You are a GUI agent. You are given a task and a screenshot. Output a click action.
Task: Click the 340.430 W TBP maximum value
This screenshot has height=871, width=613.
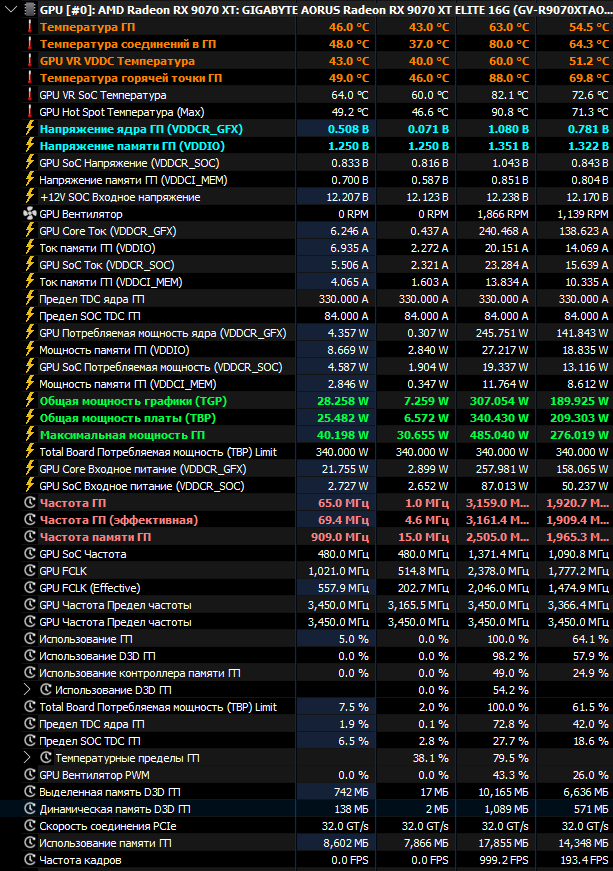pyautogui.click(x=499, y=418)
